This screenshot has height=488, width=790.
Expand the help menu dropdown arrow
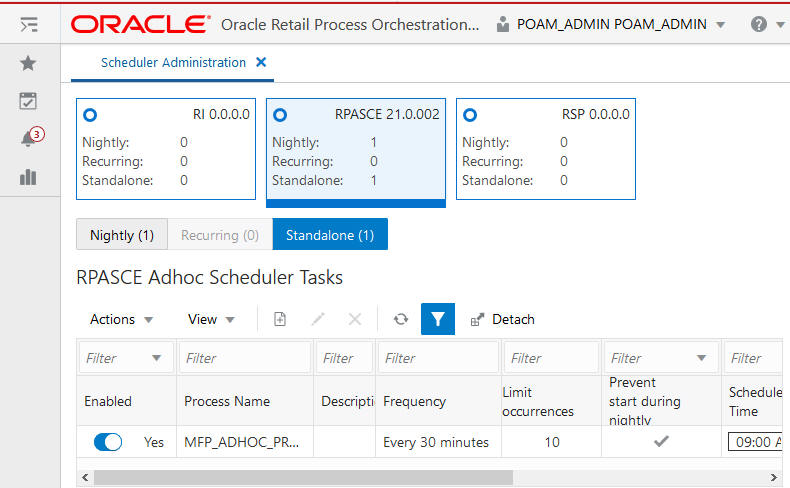point(780,25)
